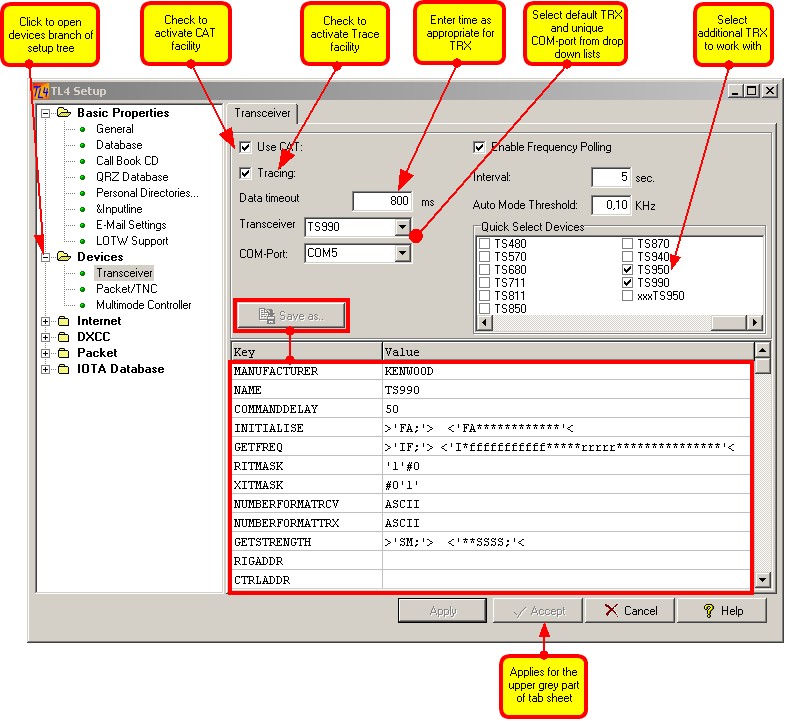Screen dimensions: 809x721
Task: Toggle the Tracing checkbox
Action: click(x=245, y=173)
